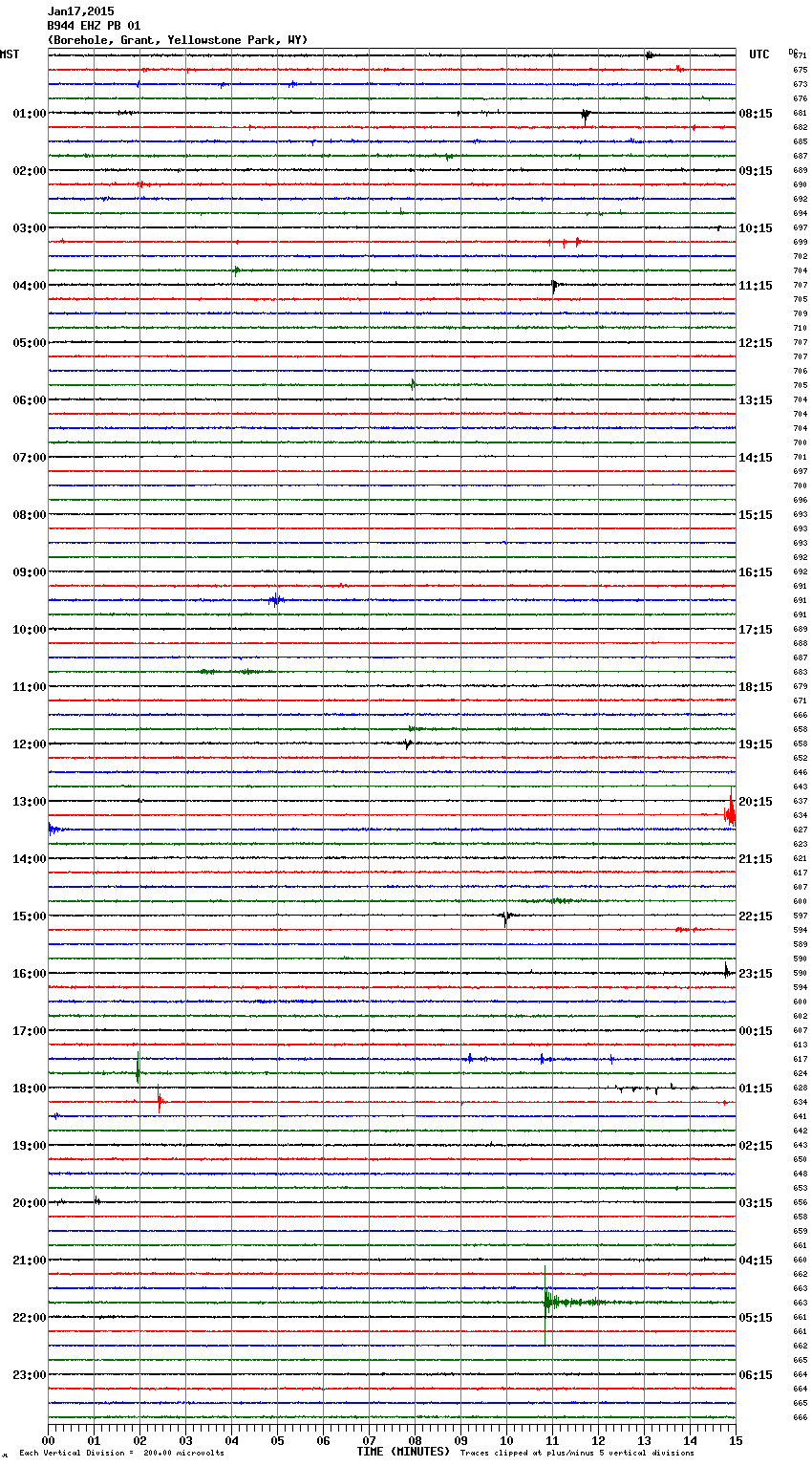812x1466 pixels.
Task: Click the blue wiggle on the 09:30 trace
Action: tap(276, 600)
